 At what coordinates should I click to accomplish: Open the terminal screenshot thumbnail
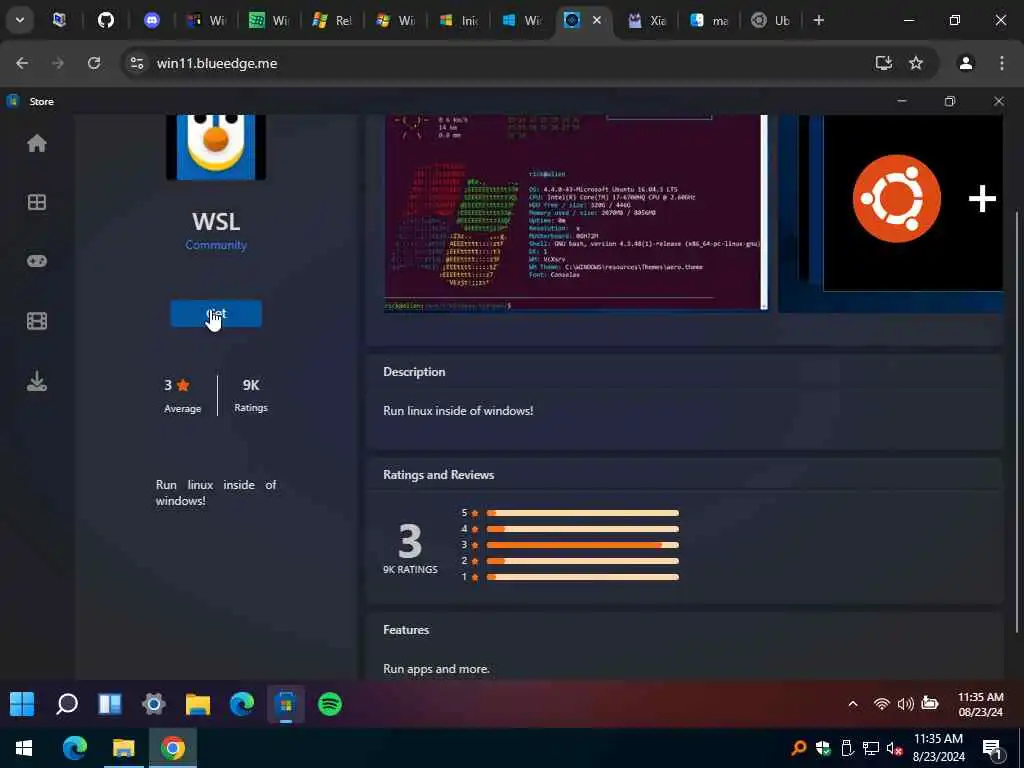coord(576,213)
